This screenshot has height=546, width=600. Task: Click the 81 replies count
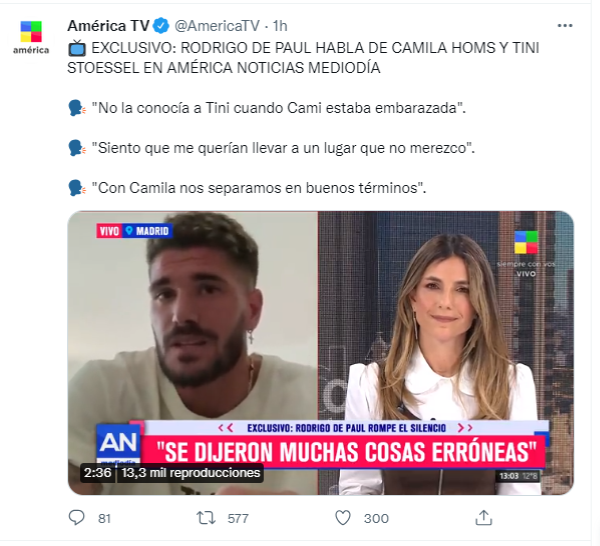tap(104, 518)
